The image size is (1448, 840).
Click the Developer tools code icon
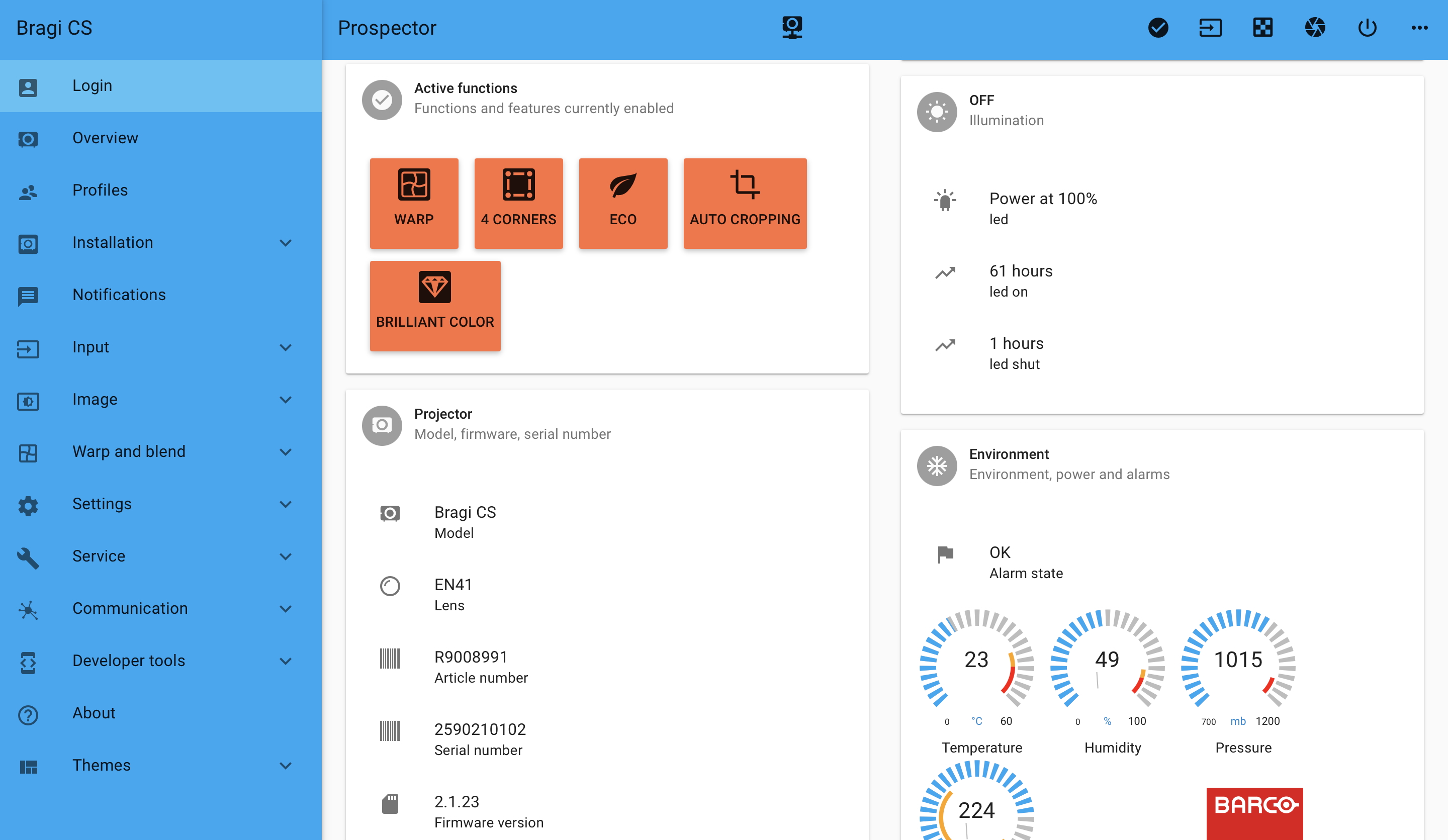pos(28,662)
